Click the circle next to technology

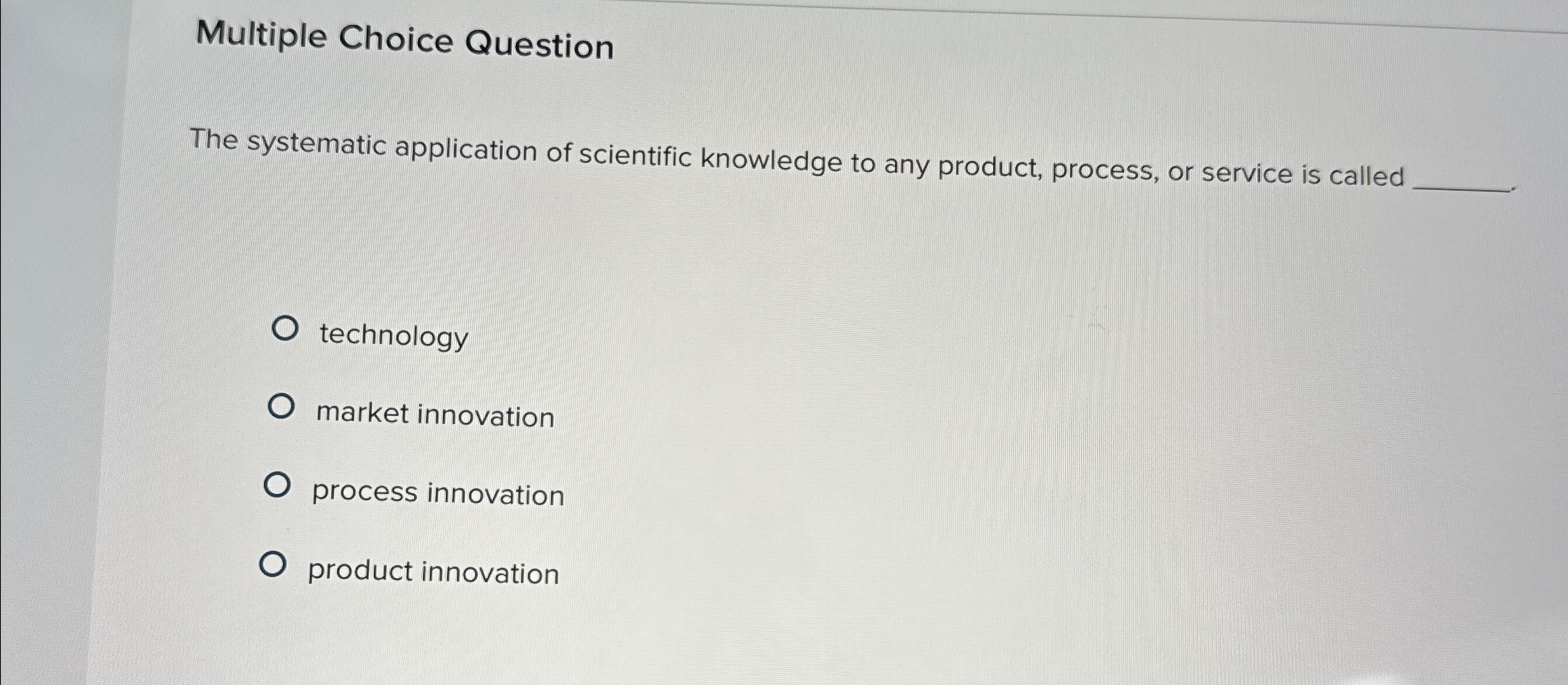pyautogui.click(x=284, y=329)
